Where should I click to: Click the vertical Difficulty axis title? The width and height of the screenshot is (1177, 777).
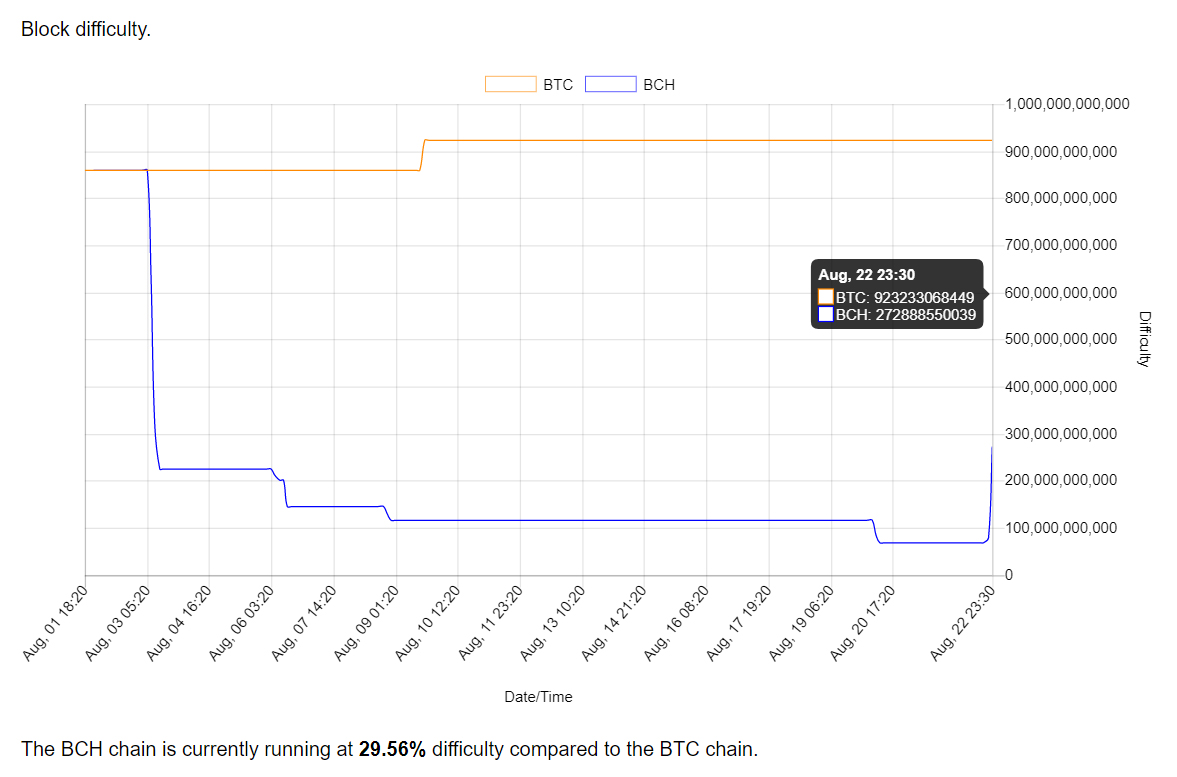[x=1145, y=339]
